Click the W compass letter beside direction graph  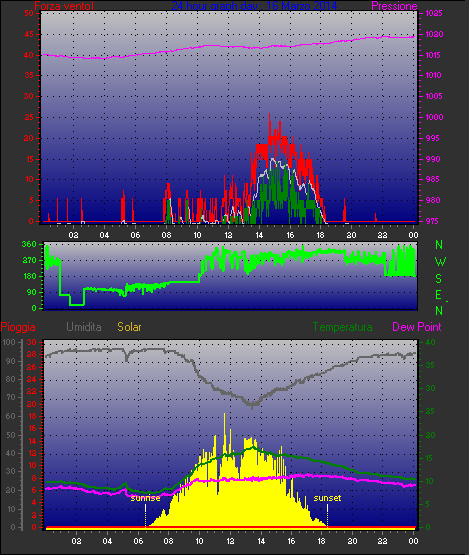pos(440,262)
